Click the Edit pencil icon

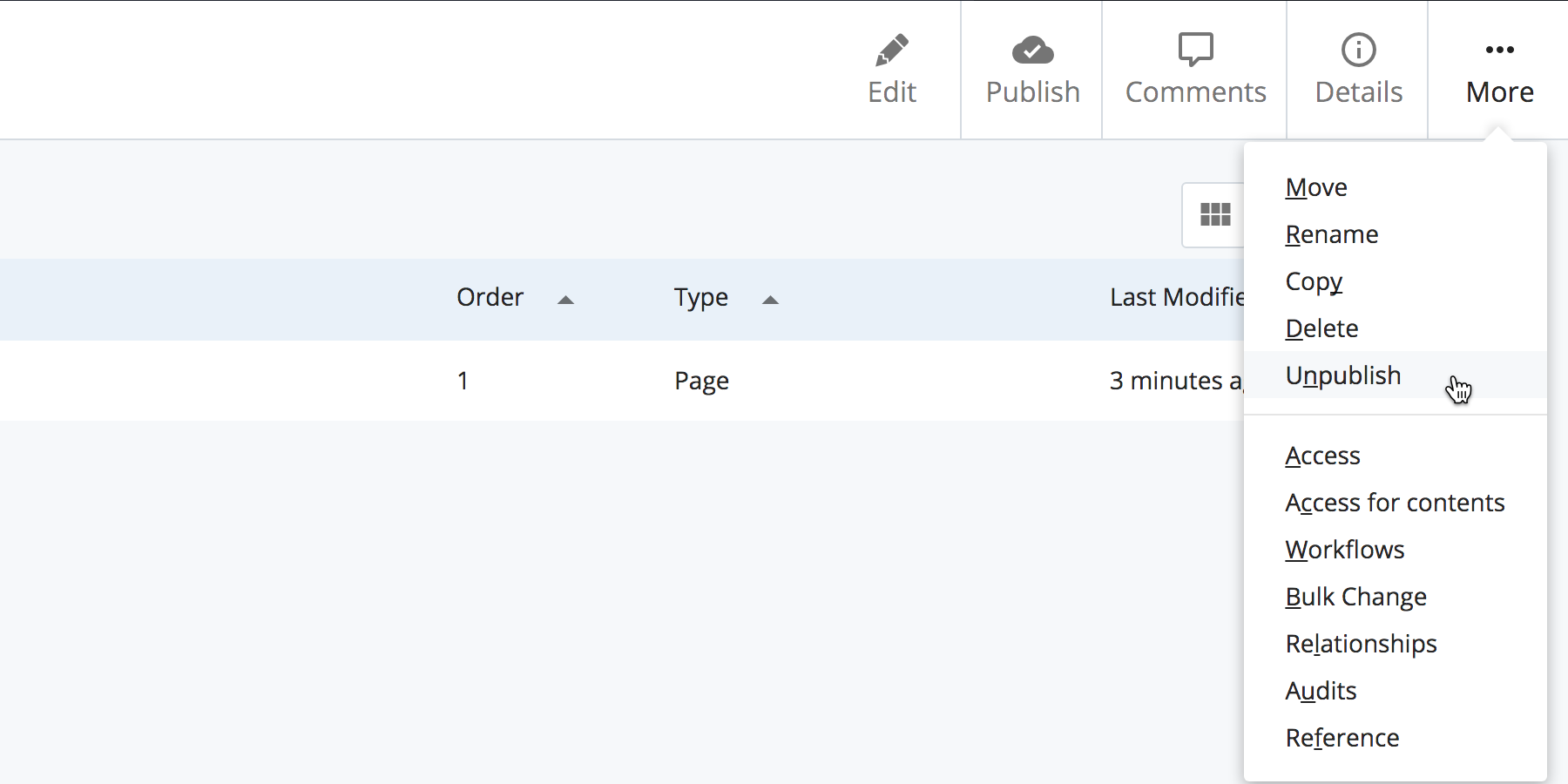click(x=892, y=51)
